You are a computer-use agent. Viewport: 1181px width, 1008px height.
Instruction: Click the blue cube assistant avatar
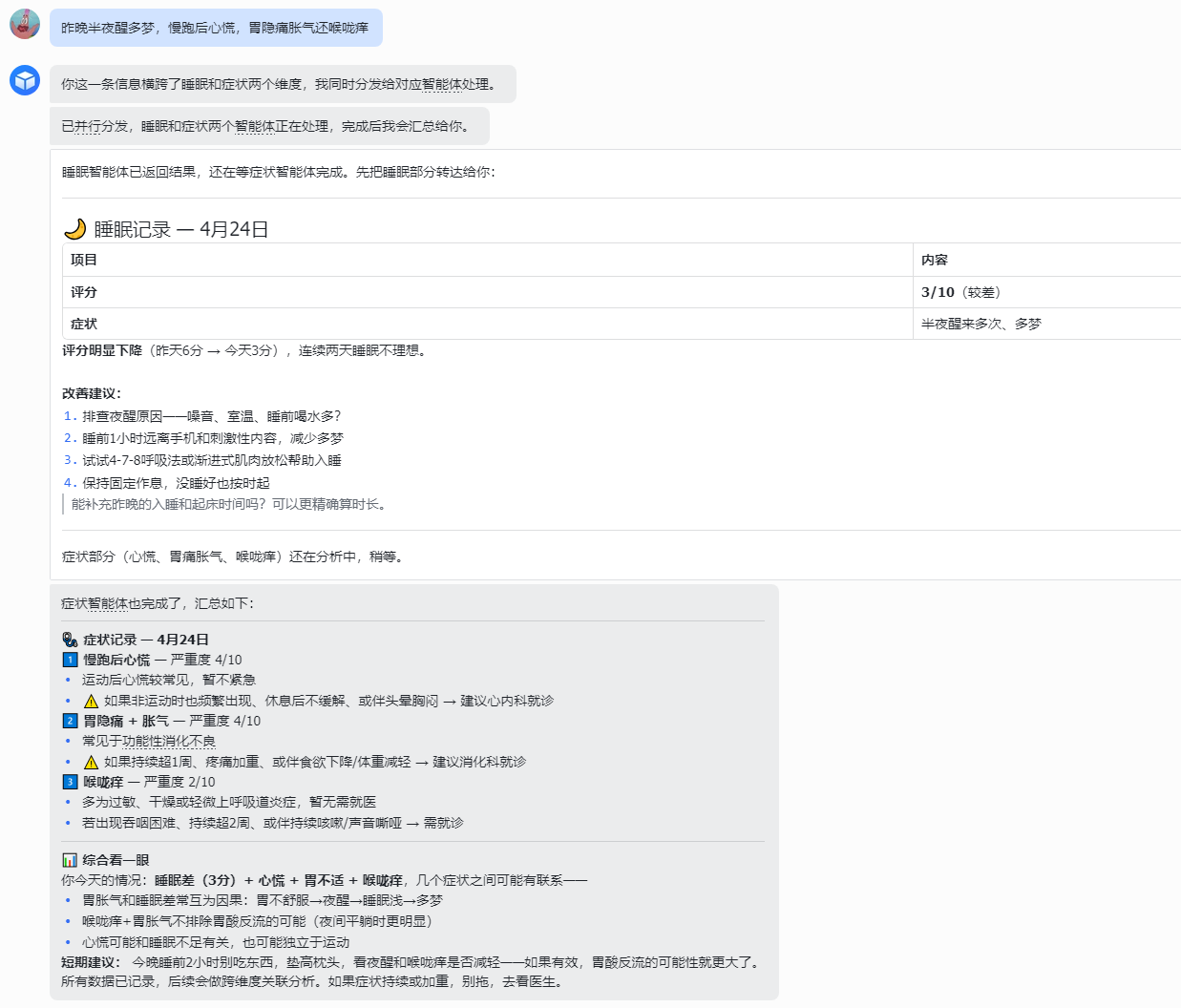(x=25, y=80)
